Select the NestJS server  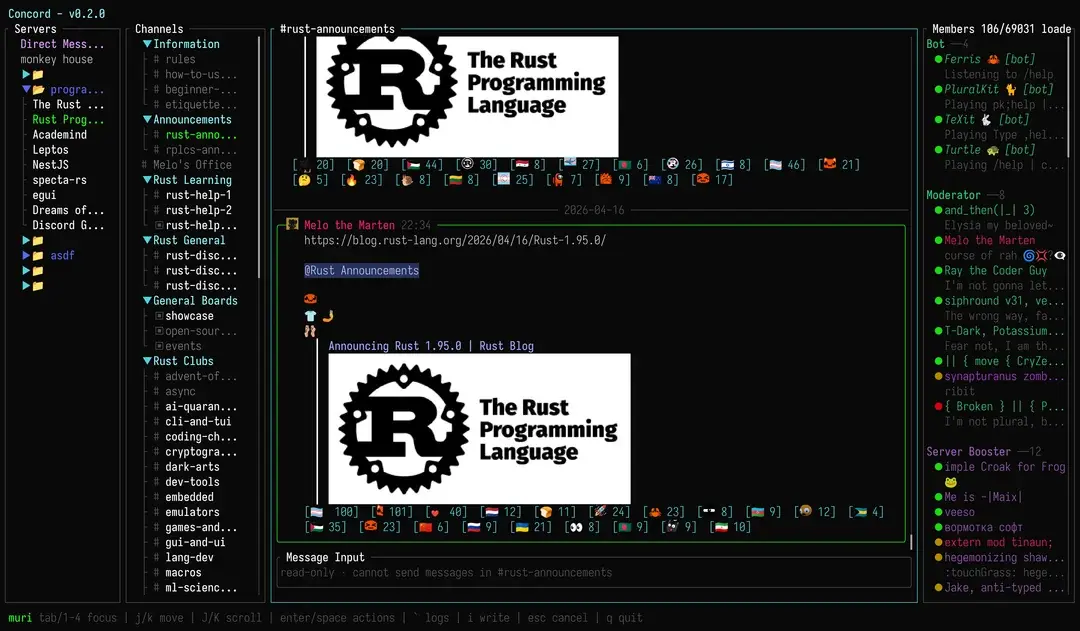tap(50, 165)
